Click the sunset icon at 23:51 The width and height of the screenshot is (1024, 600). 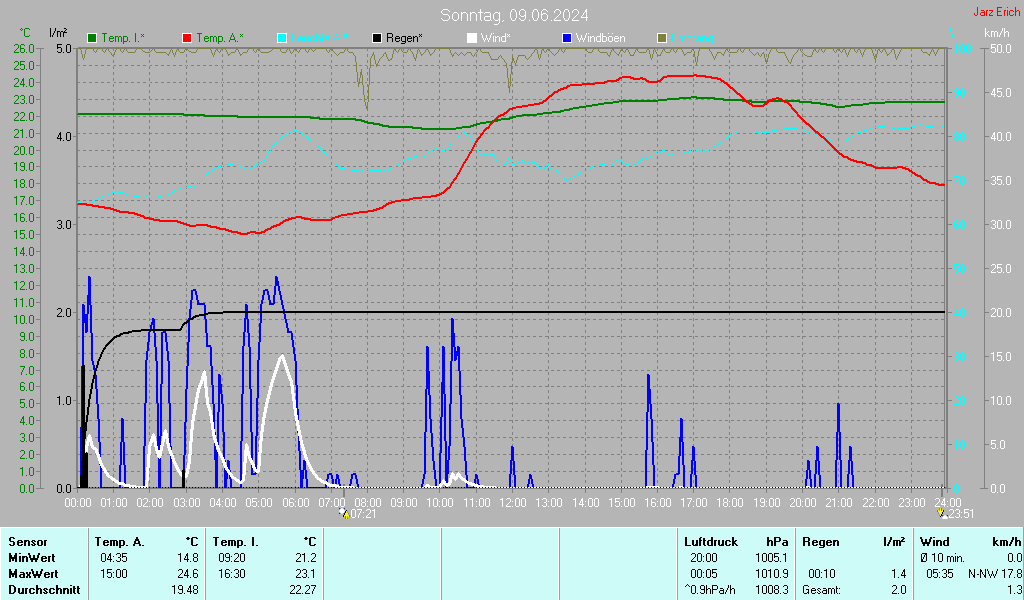point(942,514)
